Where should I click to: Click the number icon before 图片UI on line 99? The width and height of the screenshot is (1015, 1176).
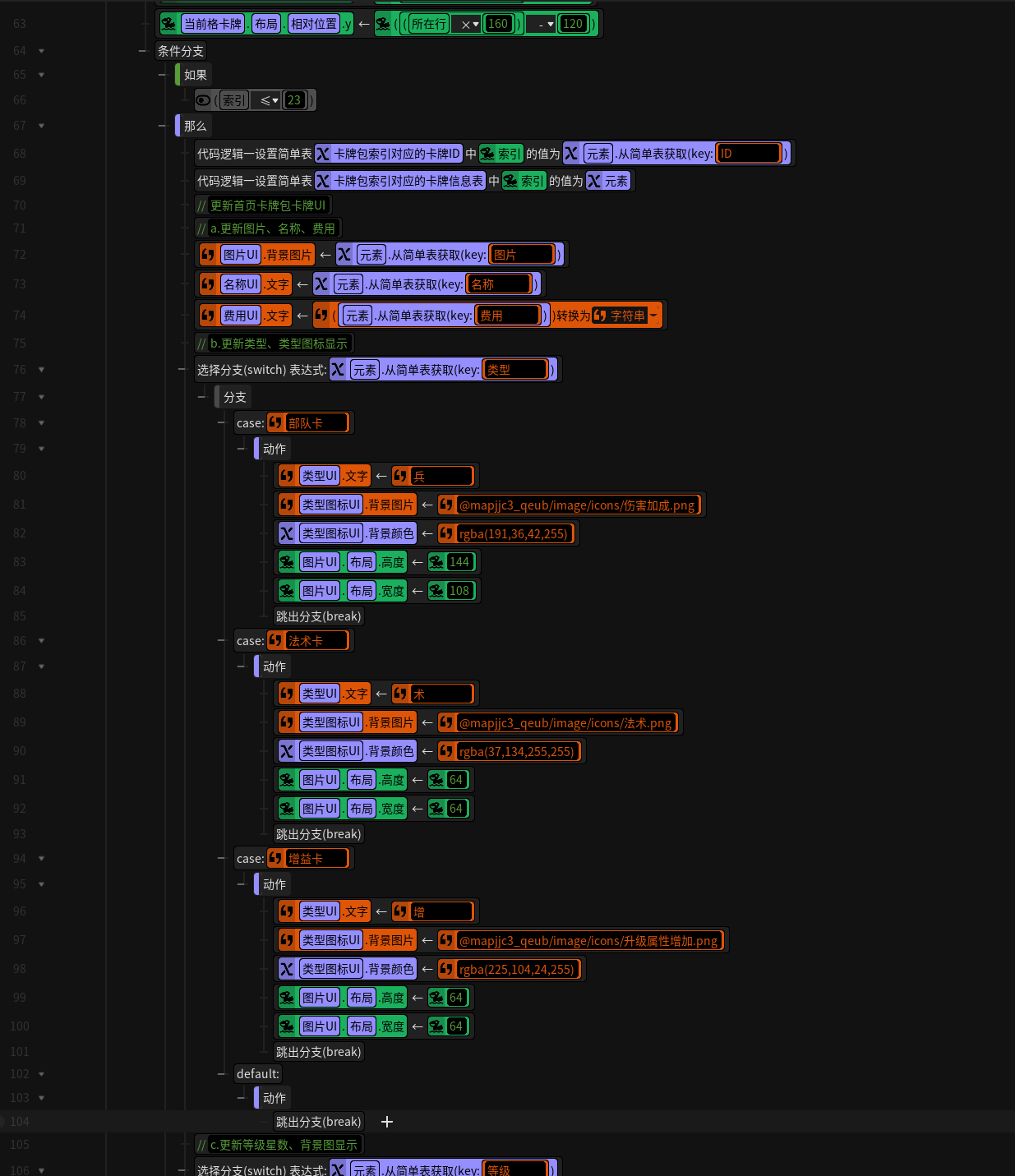[x=287, y=998]
